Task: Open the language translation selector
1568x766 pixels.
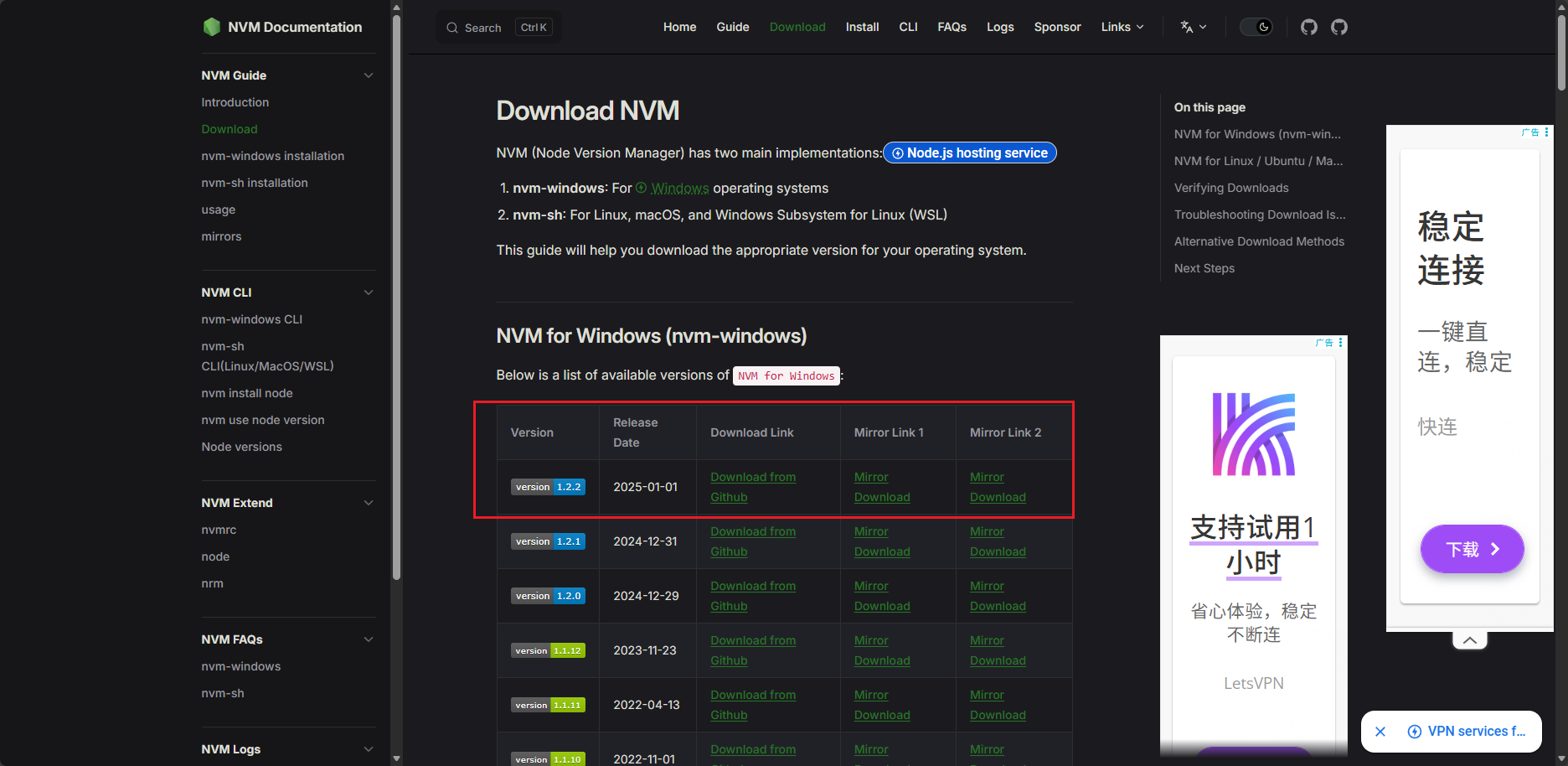Action: (1194, 27)
